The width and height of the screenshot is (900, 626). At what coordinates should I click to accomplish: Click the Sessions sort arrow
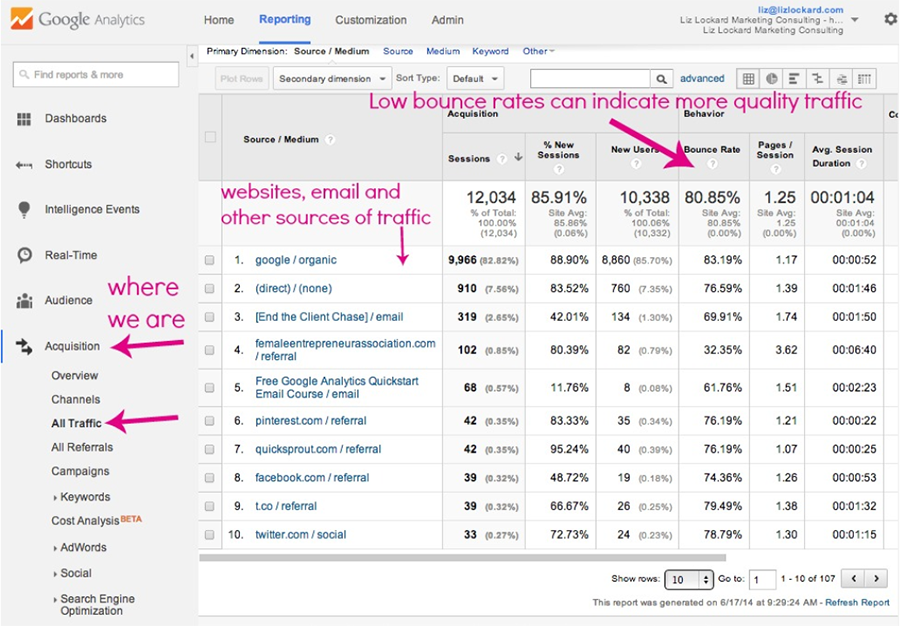pos(518,157)
